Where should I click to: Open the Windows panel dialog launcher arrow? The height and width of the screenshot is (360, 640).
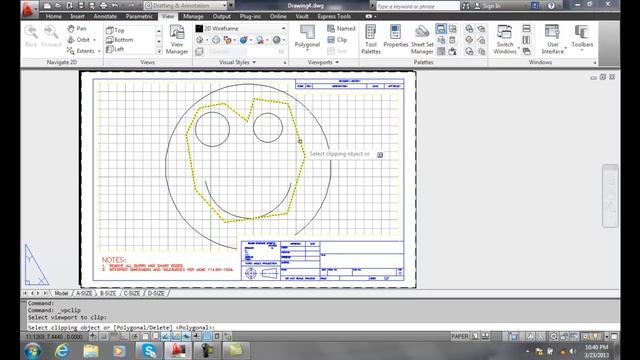(x=595, y=62)
